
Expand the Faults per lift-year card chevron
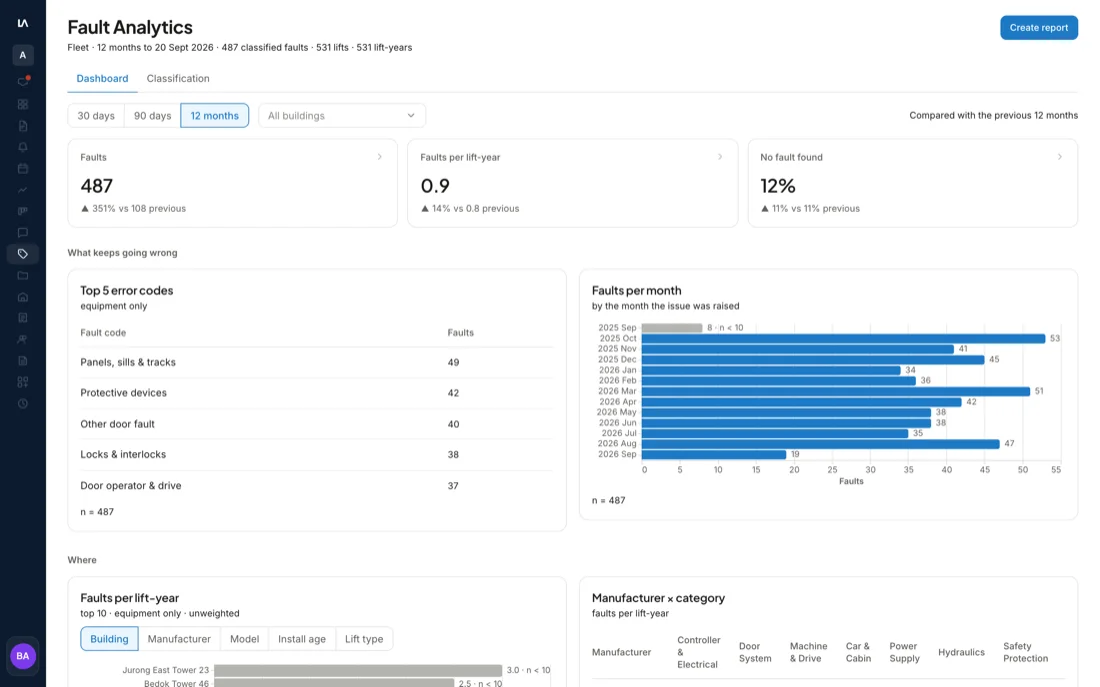click(720, 157)
